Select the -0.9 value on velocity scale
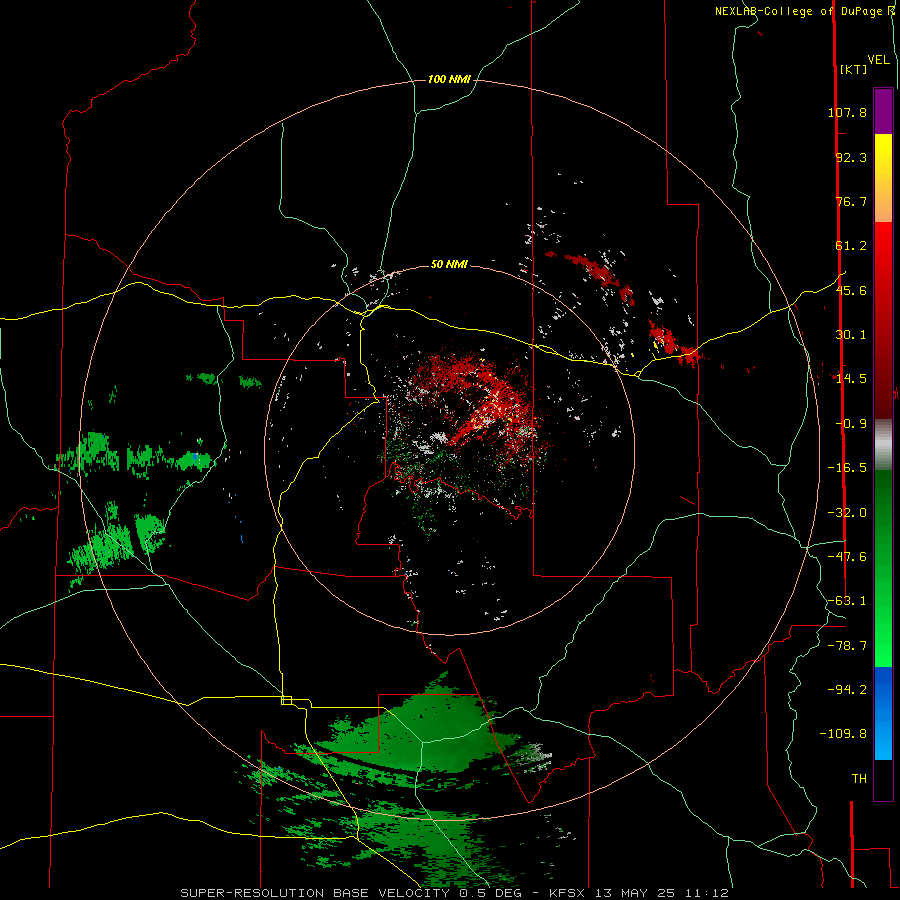 [851, 424]
